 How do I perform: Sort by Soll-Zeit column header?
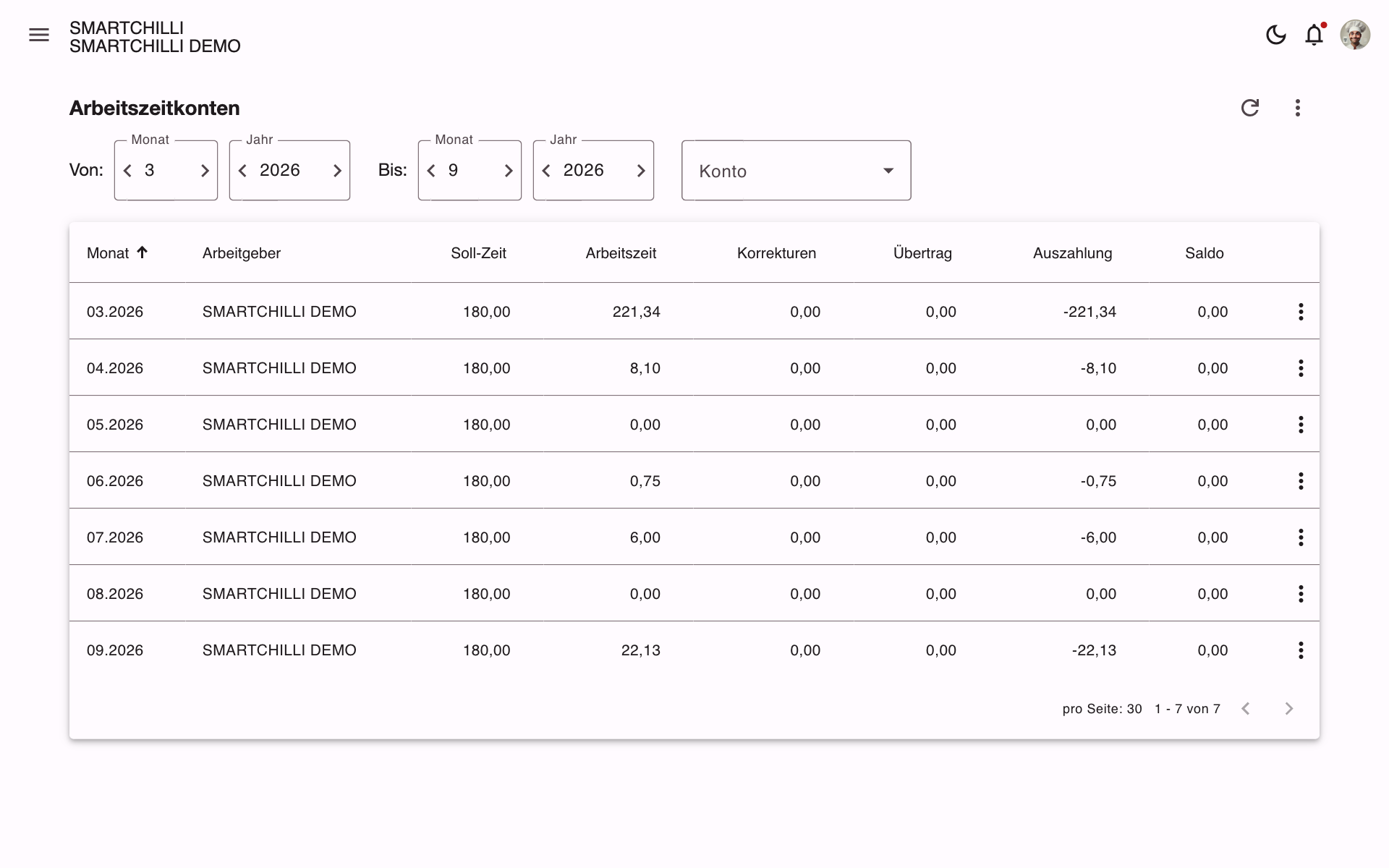[478, 253]
